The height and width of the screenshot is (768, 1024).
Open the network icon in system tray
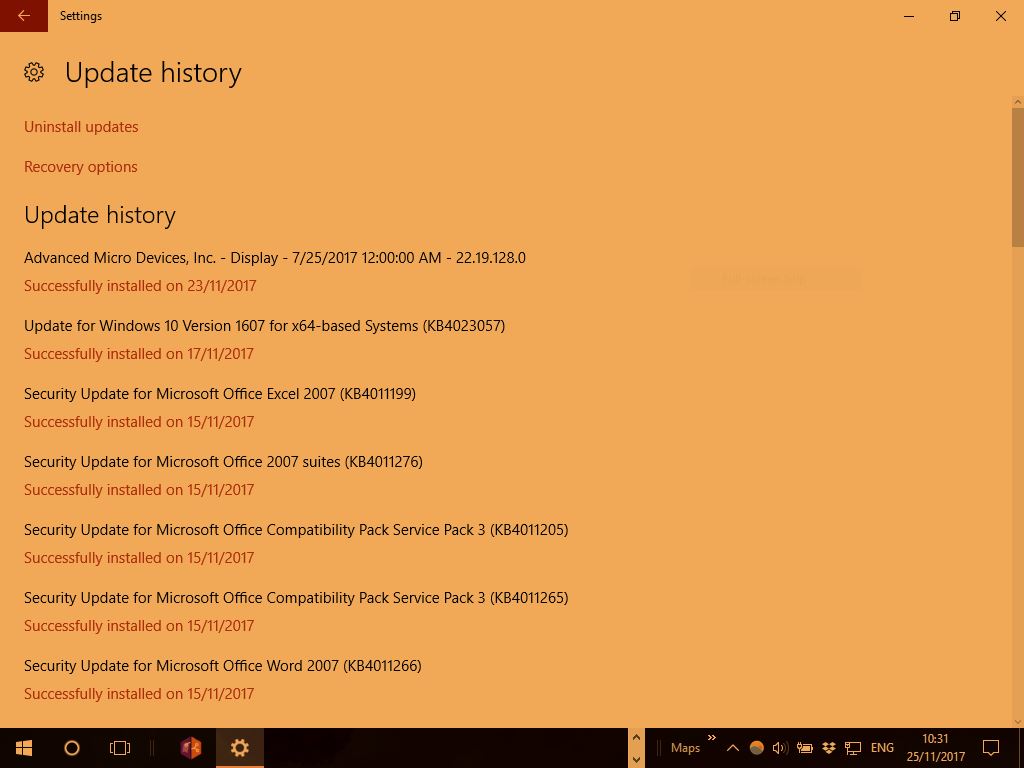click(853, 748)
